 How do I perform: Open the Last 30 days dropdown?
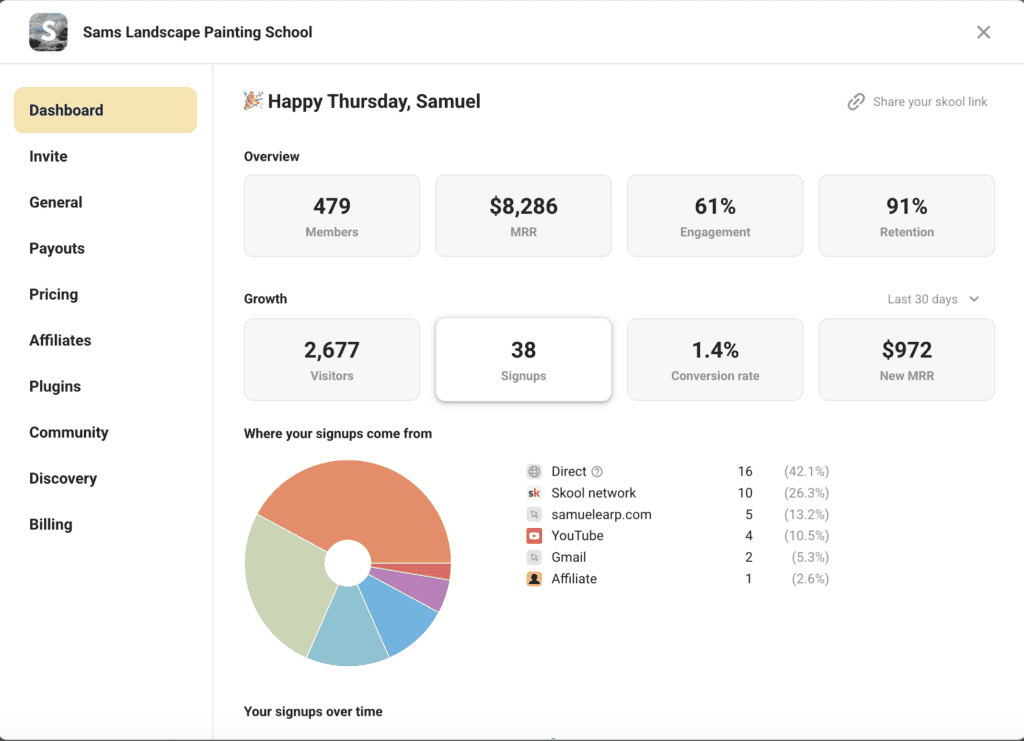click(933, 299)
